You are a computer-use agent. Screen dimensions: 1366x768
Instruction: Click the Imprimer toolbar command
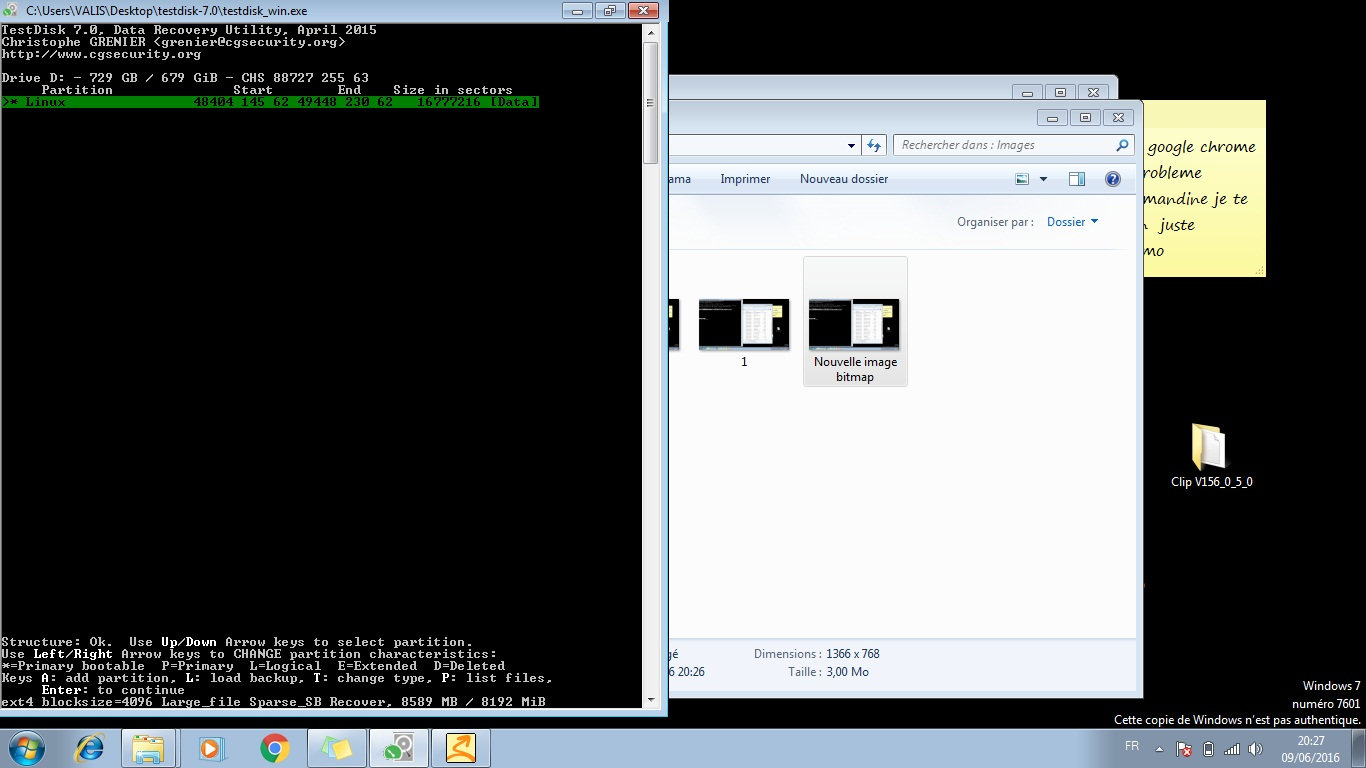pos(745,179)
